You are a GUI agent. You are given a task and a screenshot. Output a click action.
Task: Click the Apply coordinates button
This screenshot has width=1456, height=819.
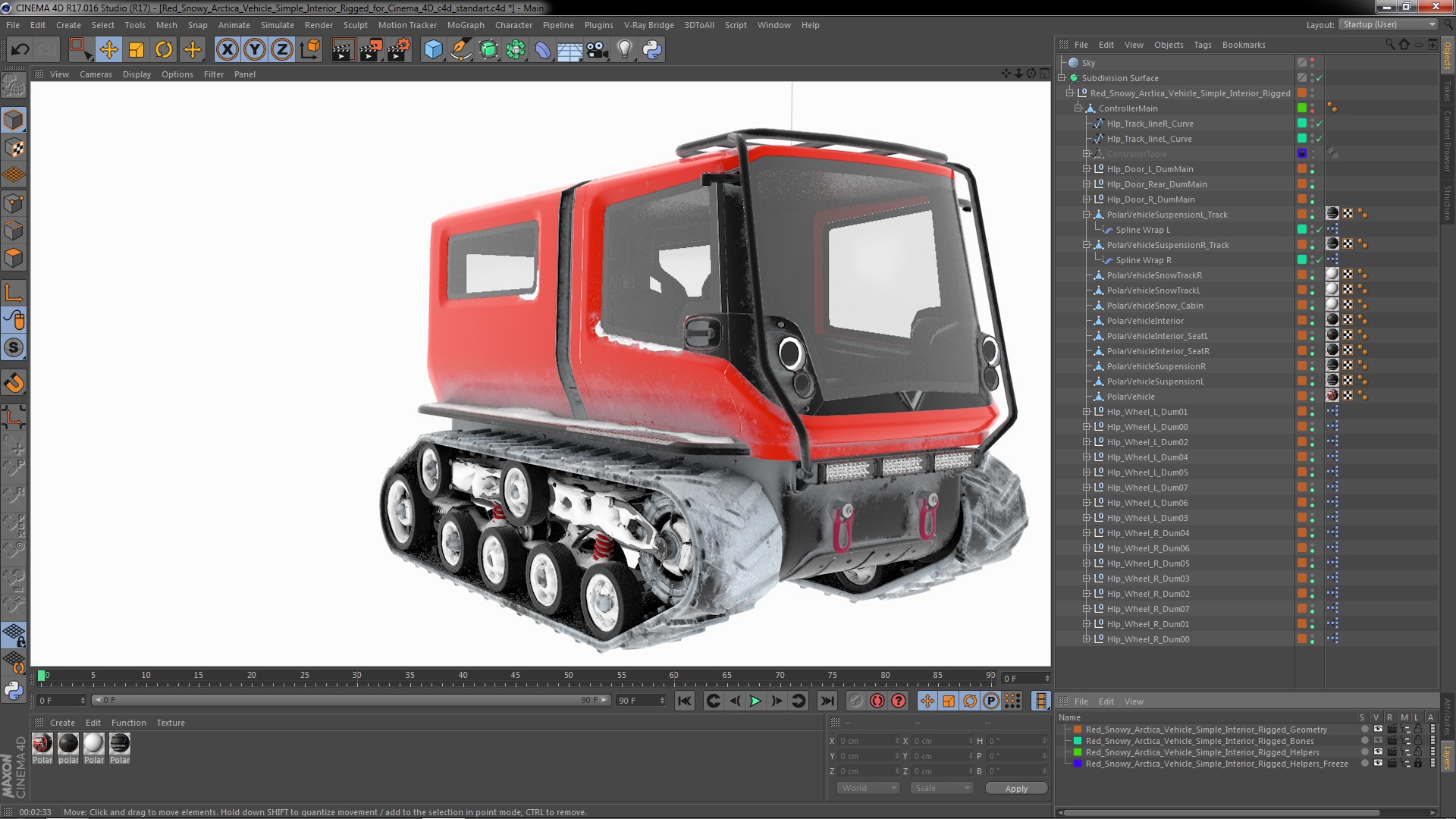[1016, 789]
